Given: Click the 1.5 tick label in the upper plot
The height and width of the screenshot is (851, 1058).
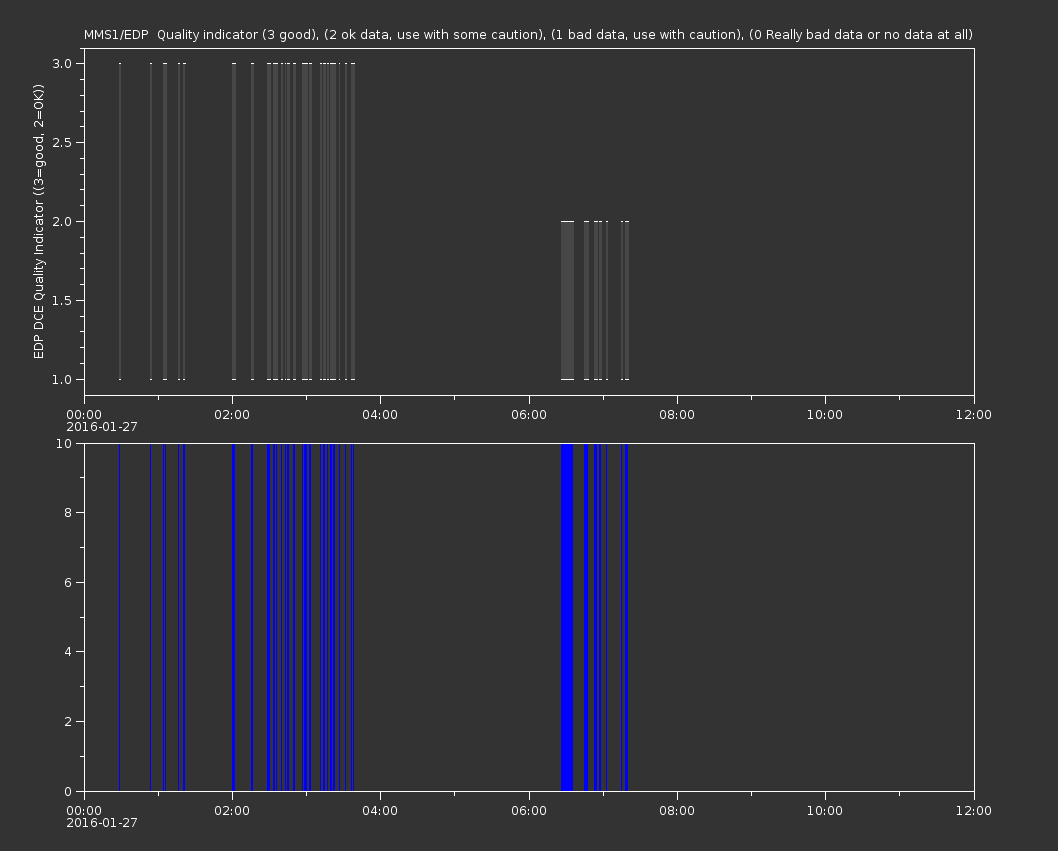Looking at the screenshot, I should (62, 300).
